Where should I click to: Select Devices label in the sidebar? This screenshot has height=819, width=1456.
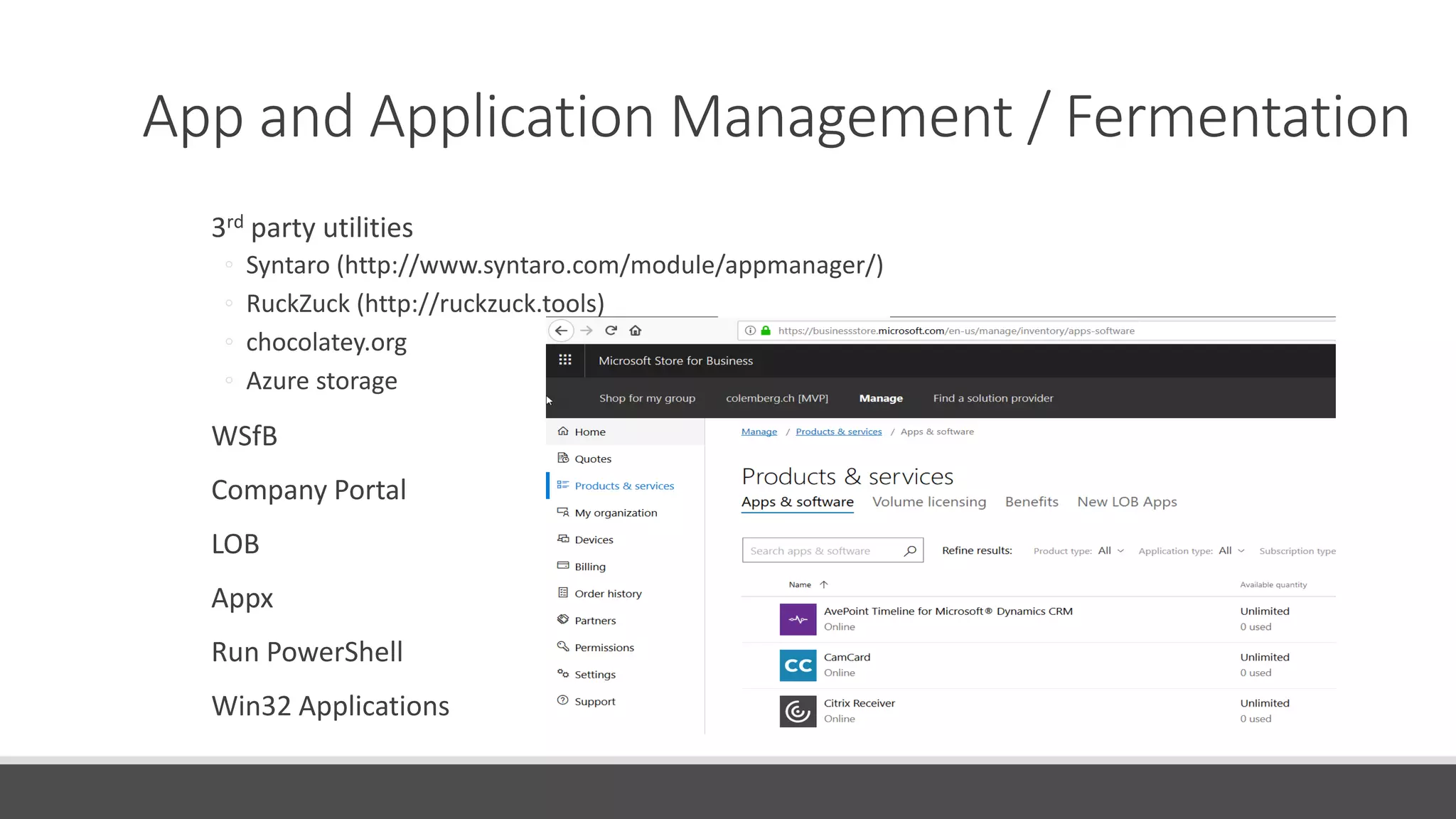[x=594, y=540]
